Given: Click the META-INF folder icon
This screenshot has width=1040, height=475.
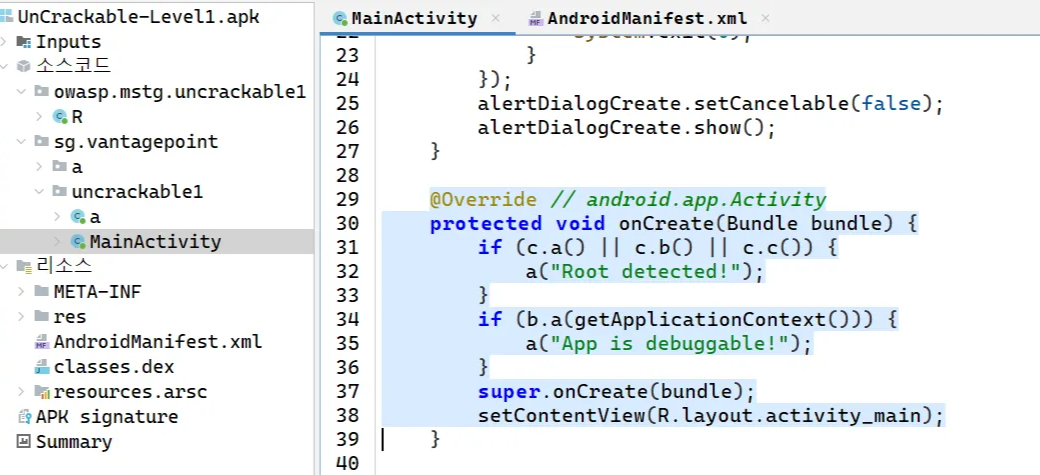Looking at the screenshot, I should tap(42, 292).
